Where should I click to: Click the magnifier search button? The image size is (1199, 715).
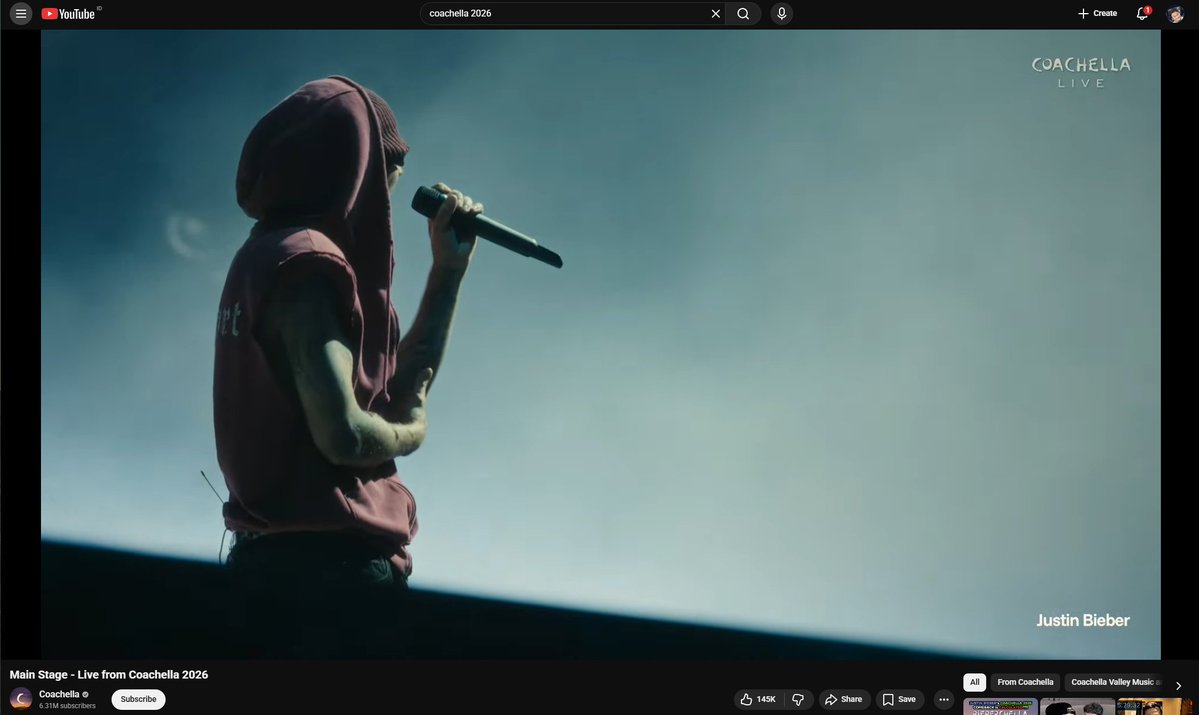743,14
